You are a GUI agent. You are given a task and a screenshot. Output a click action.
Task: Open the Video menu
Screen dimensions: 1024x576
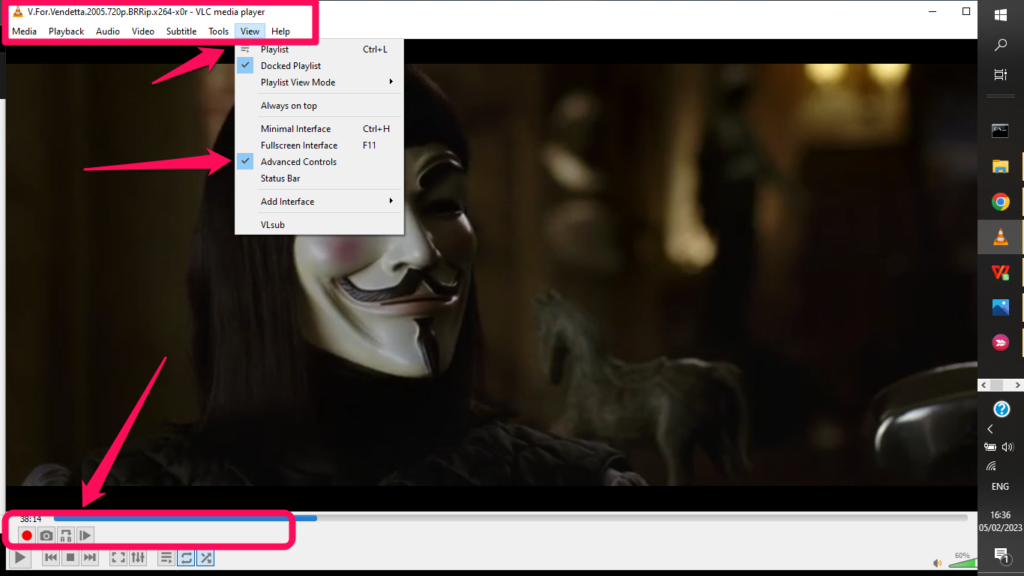click(142, 31)
